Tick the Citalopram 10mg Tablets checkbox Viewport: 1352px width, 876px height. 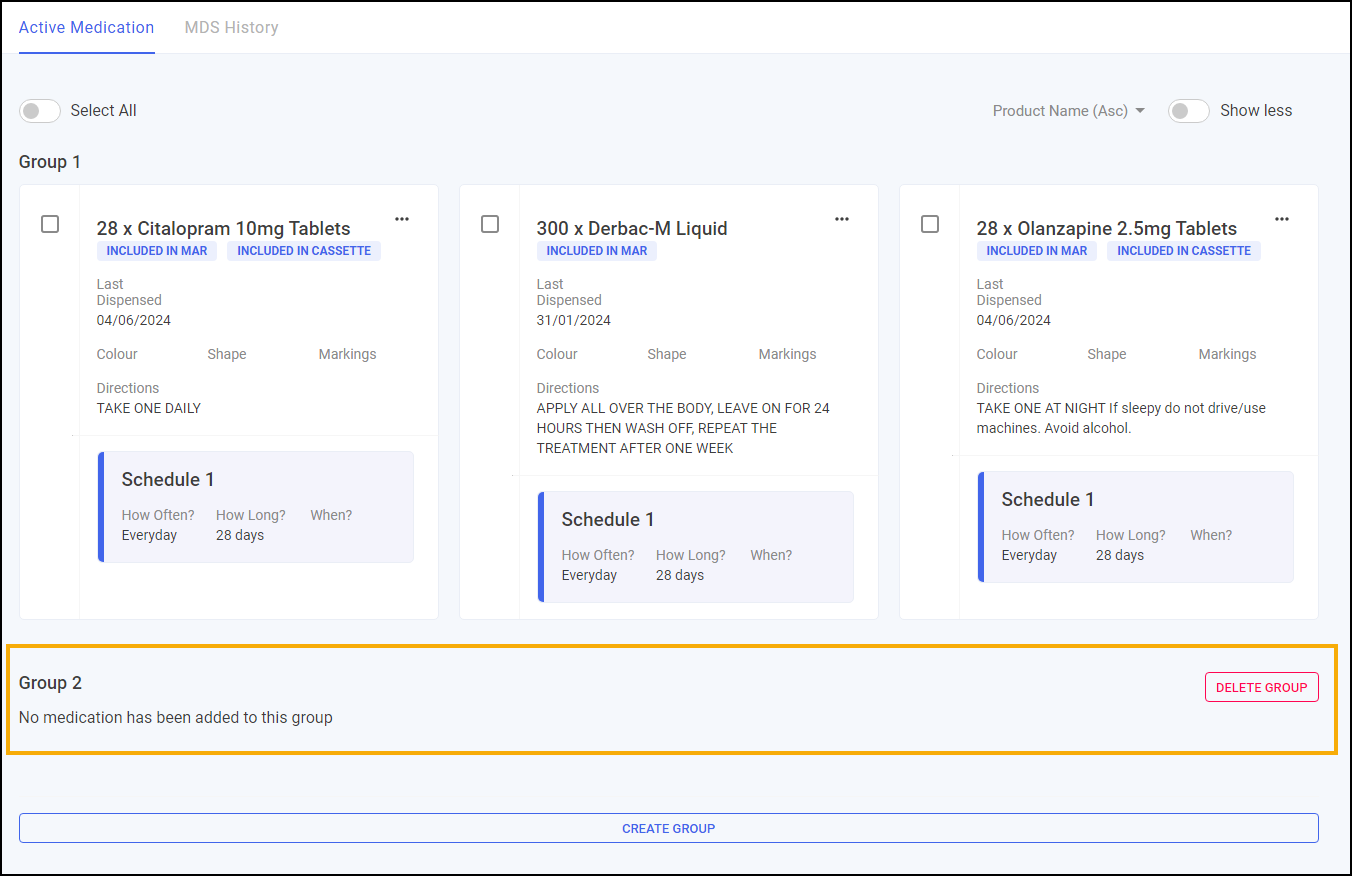coord(50,224)
